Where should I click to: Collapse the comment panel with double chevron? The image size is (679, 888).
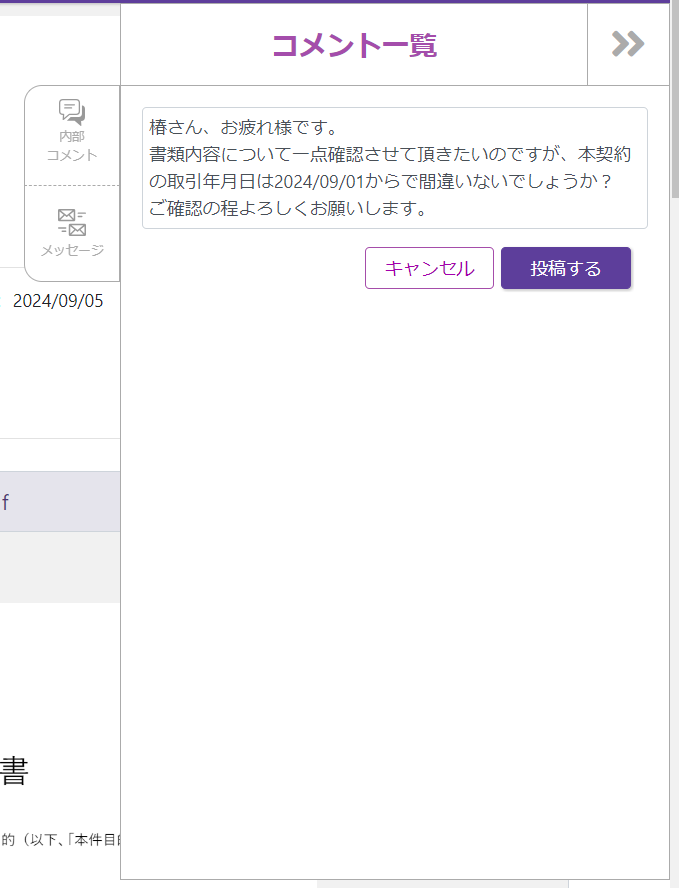coord(628,44)
